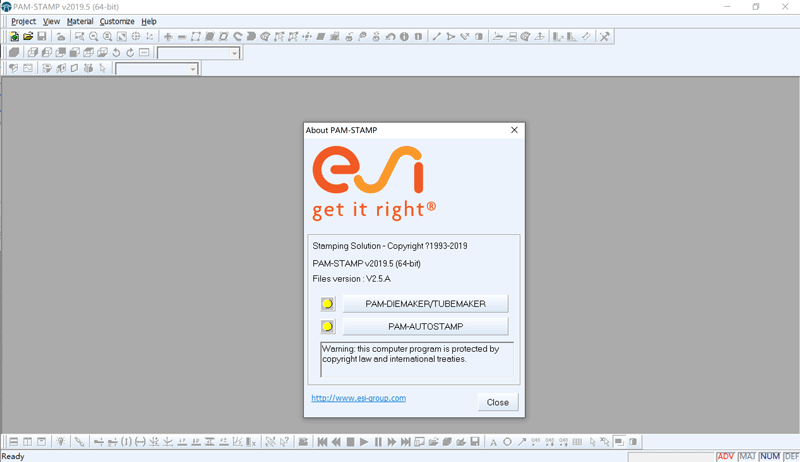Toggle the PAM-DIEMAKER/TUBEMAKER yellow indicator
The width and height of the screenshot is (800, 462).
pyautogui.click(x=328, y=304)
